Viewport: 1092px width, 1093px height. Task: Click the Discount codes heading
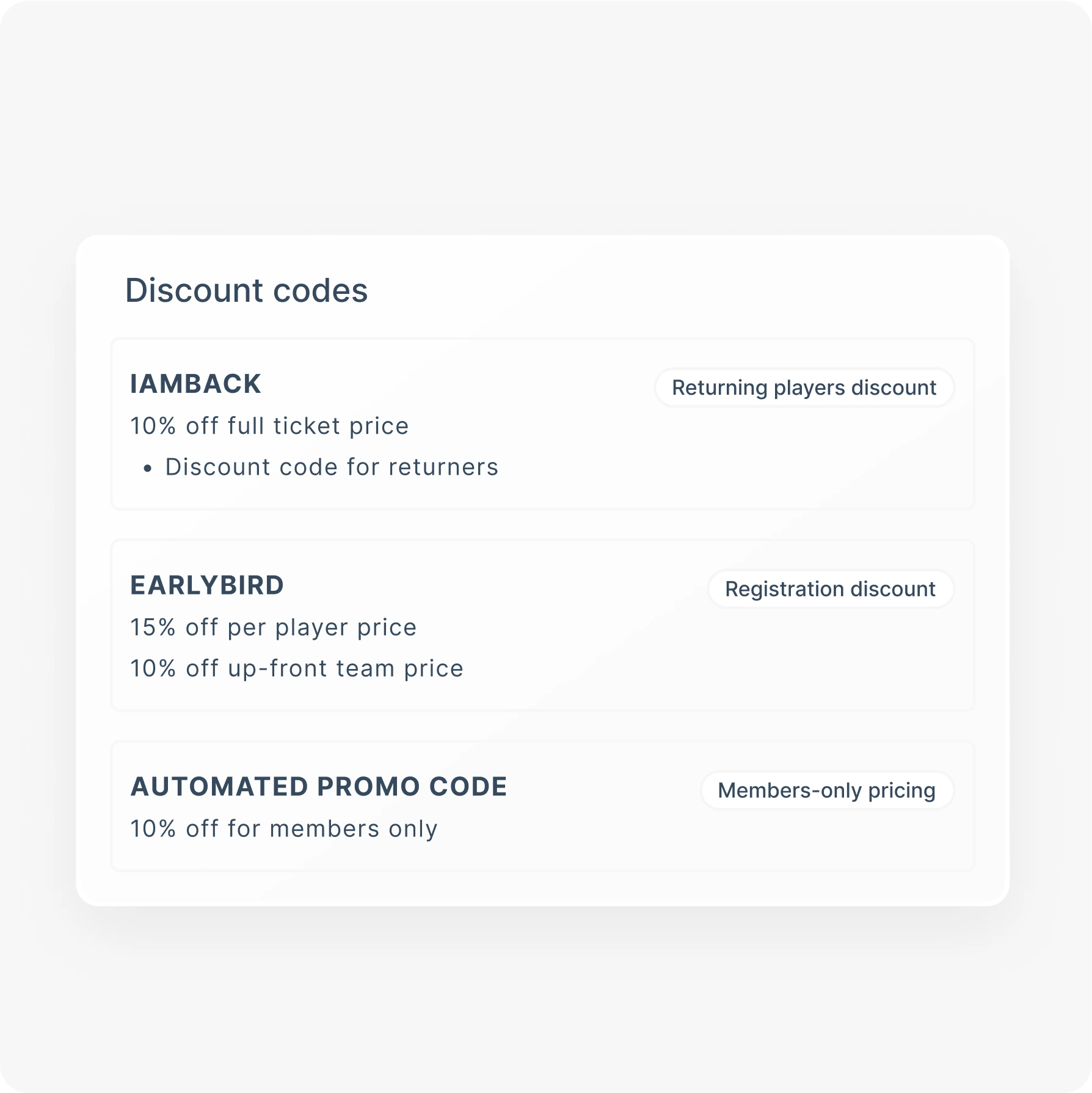(246, 290)
